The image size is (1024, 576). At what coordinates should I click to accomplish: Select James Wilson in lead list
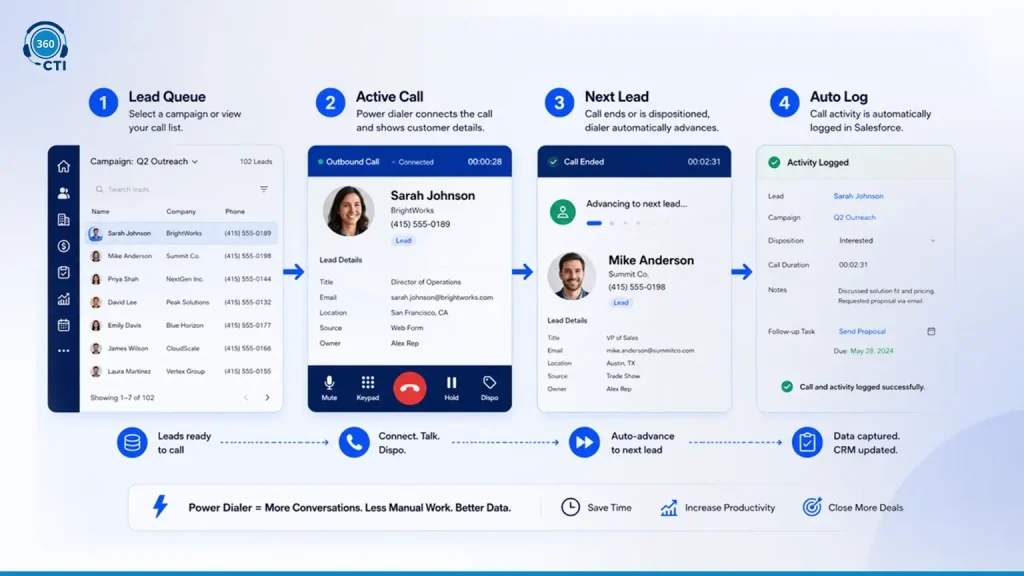coord(181,348)
